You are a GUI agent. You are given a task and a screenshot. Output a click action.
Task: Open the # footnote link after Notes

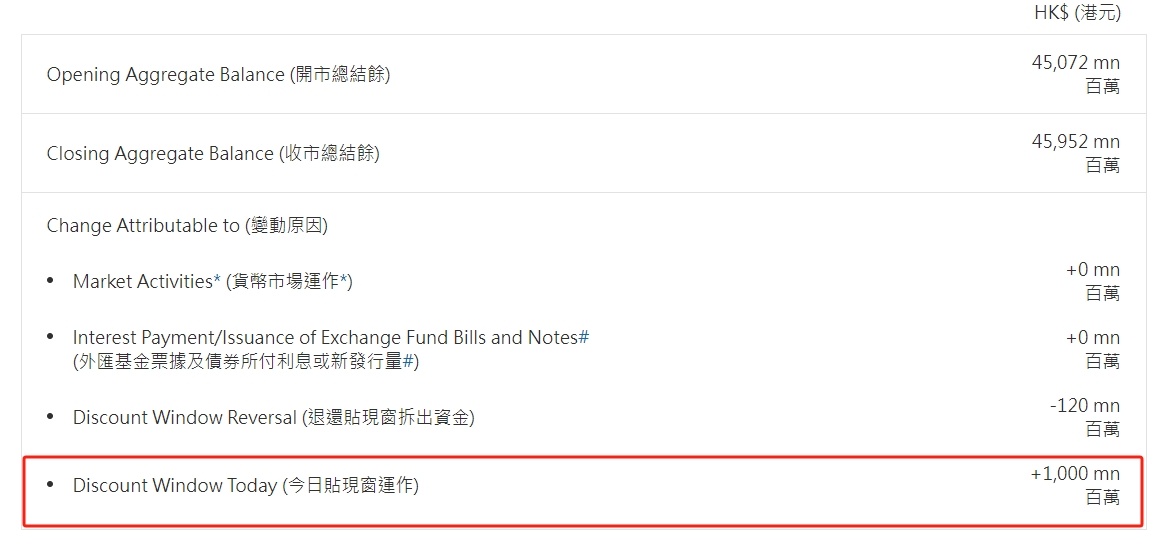tap(584, 338)
